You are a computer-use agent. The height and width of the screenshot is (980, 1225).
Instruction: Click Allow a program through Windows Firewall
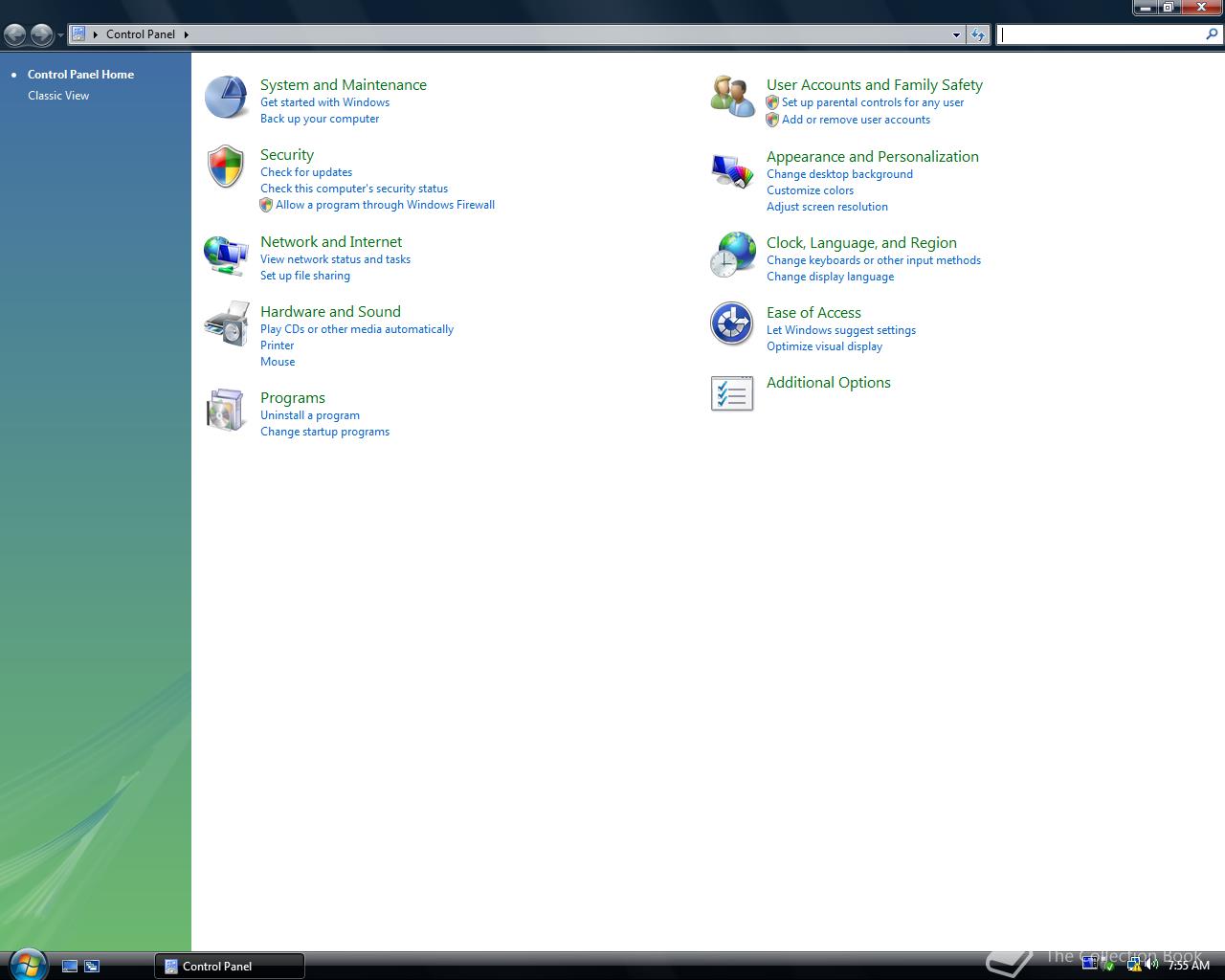[385, 205]
